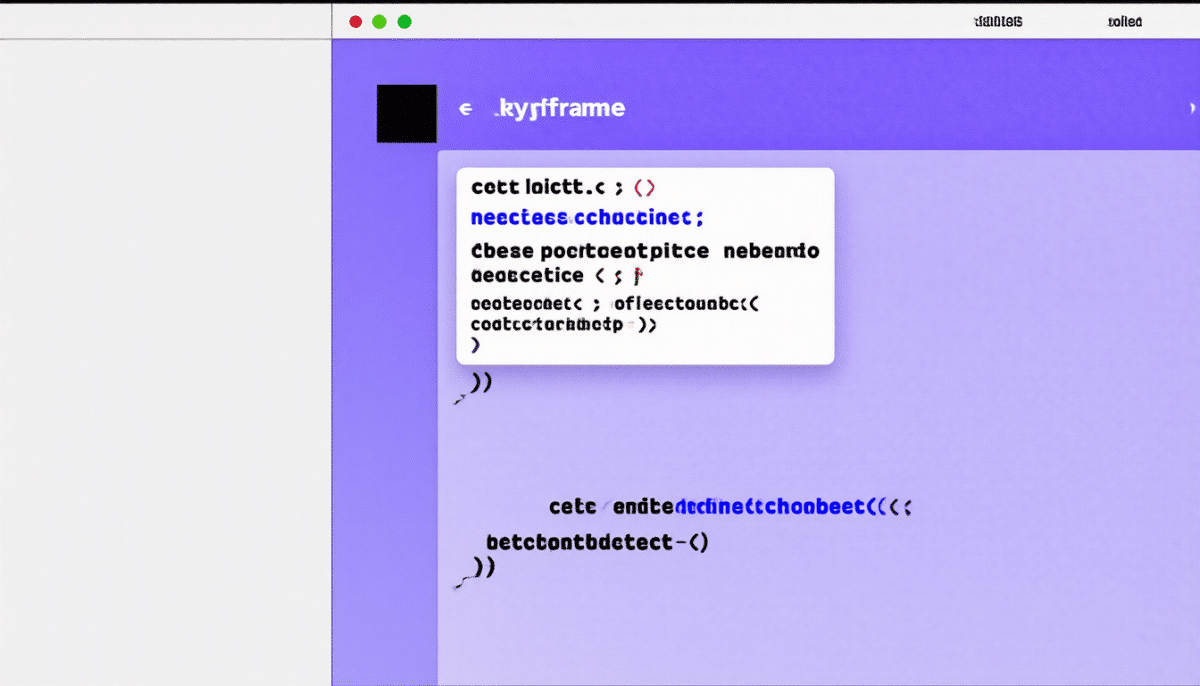Open the "tolled" item in title bar
The height and width of the screenshot is (686, 1200).
point(1125,21)
